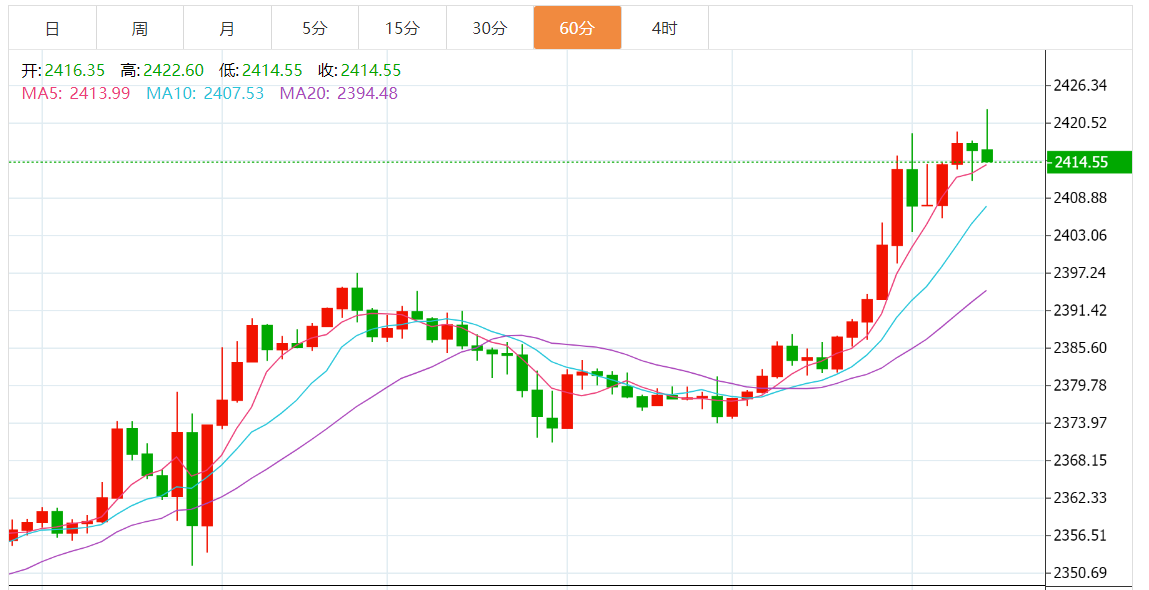1149x590 pixels.
Task: Click the 2385.60 price axis label
Action: point(1080,347)
